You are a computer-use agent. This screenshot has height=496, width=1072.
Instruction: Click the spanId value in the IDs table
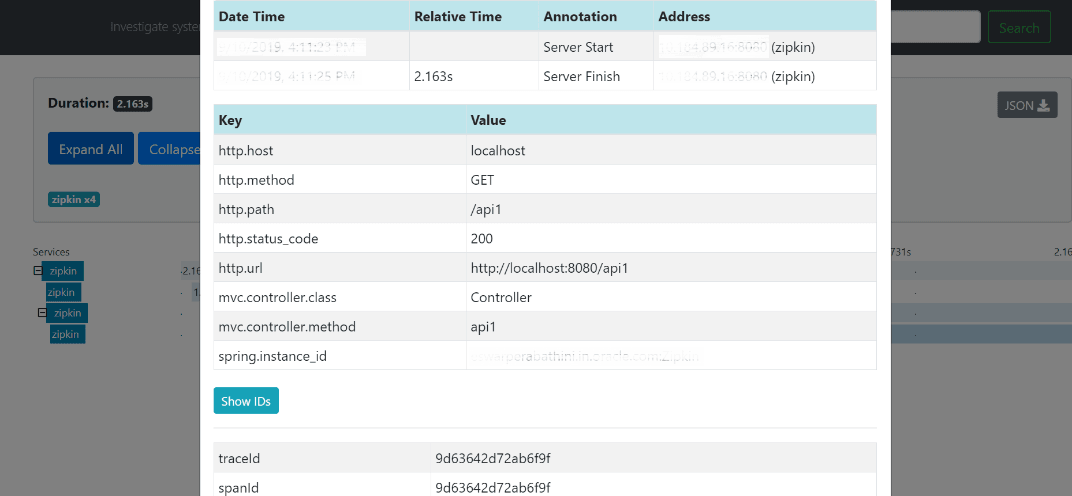point(492,487)
